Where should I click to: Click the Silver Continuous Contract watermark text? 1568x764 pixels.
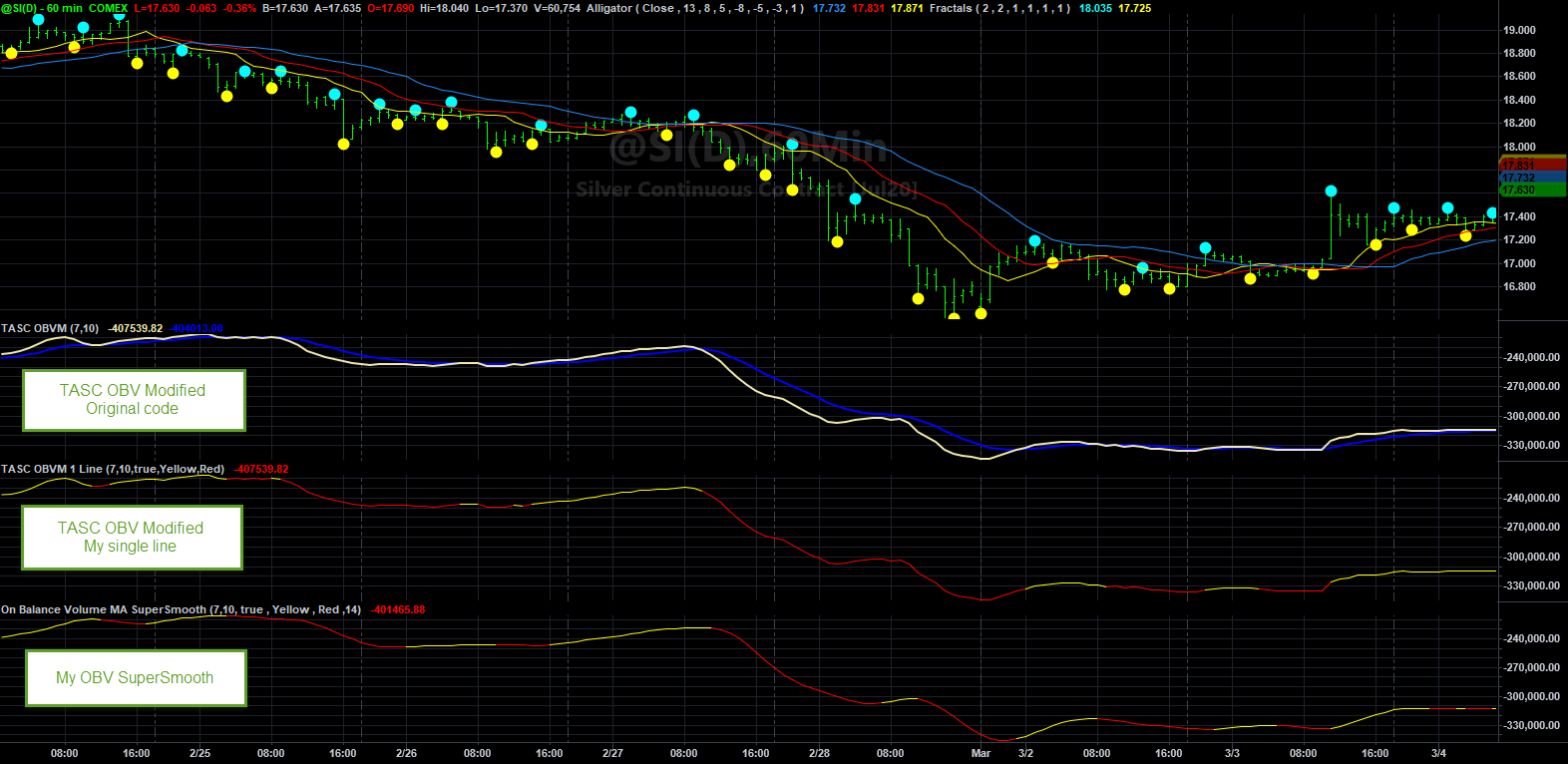[746, 190]
